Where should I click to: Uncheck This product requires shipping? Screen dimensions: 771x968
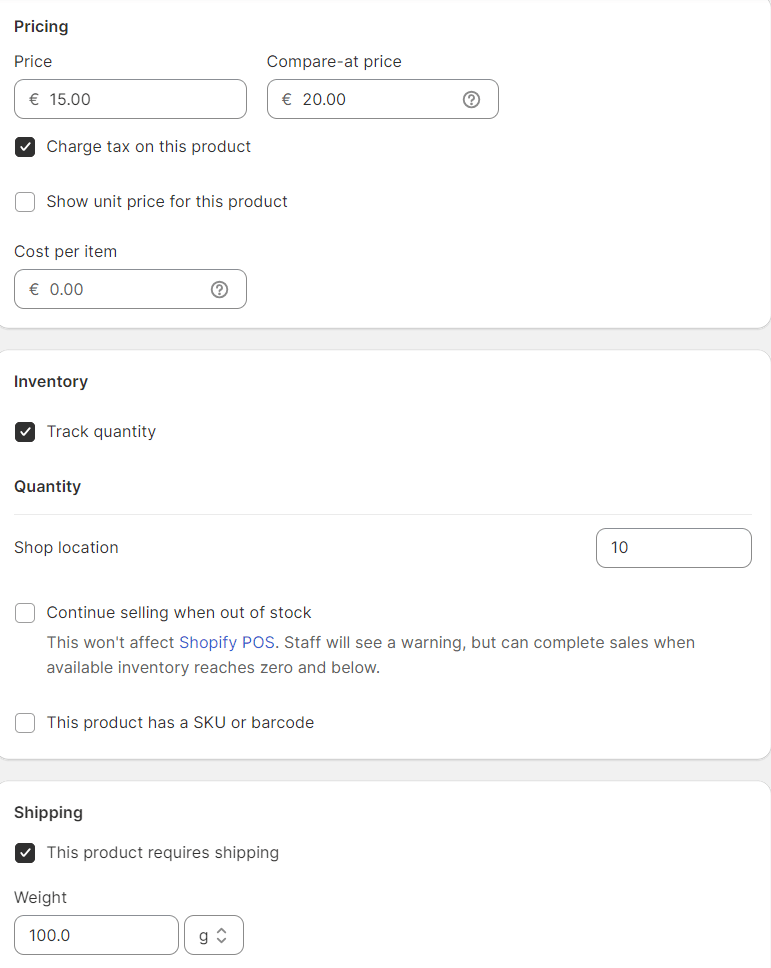25,853
